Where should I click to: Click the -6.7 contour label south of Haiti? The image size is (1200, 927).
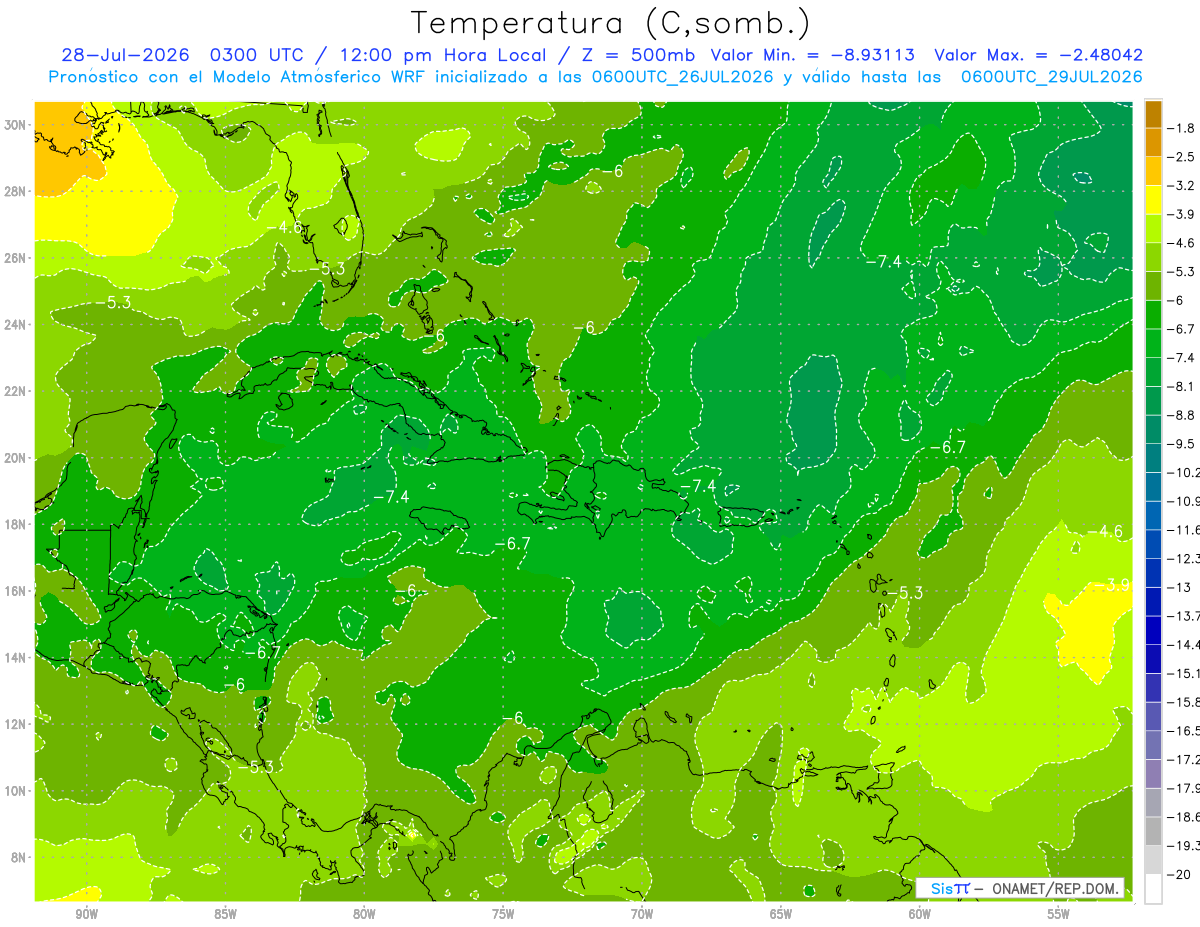[x=512, y=543]
